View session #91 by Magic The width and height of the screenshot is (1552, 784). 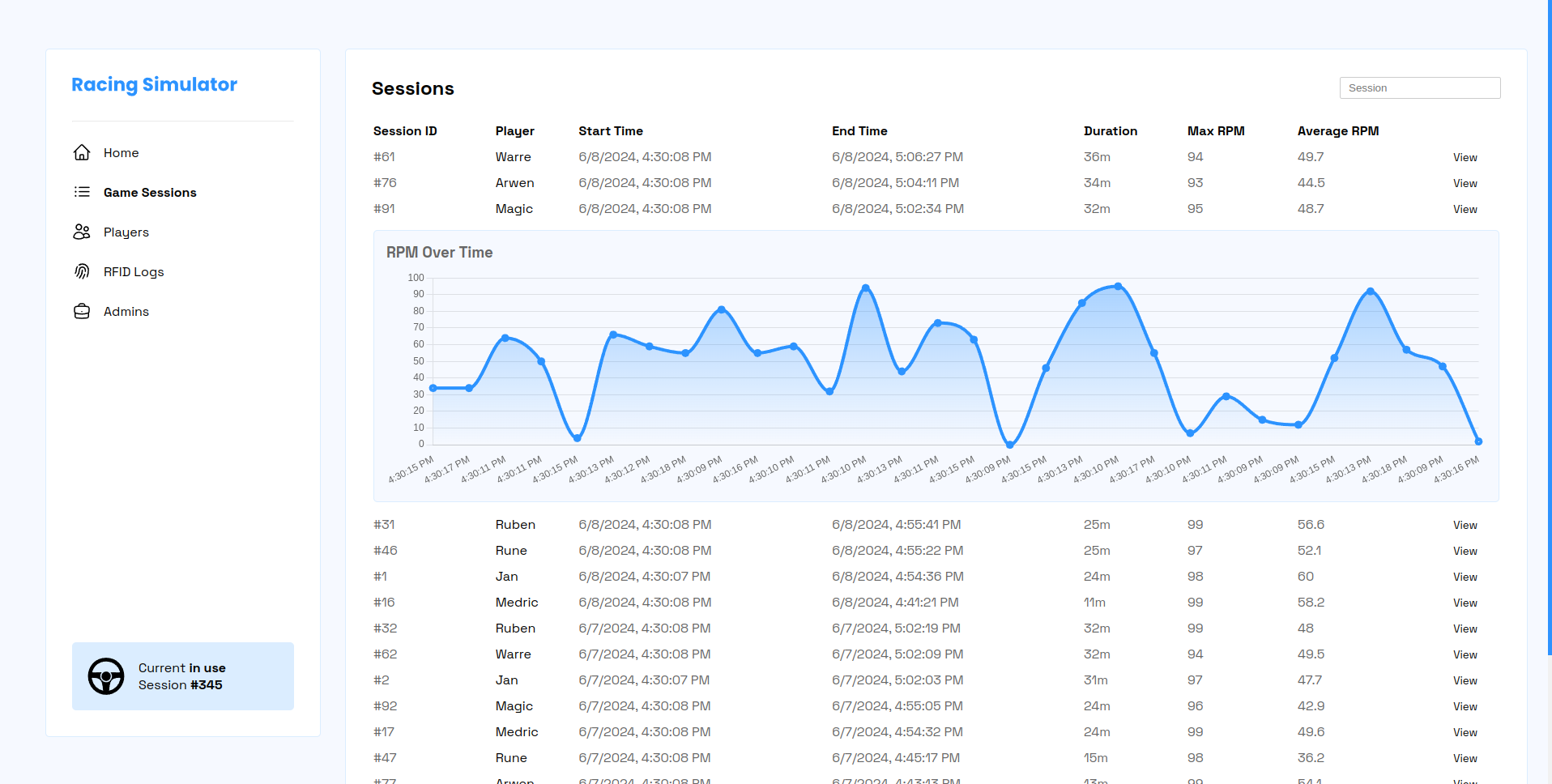click(1465, 209)
